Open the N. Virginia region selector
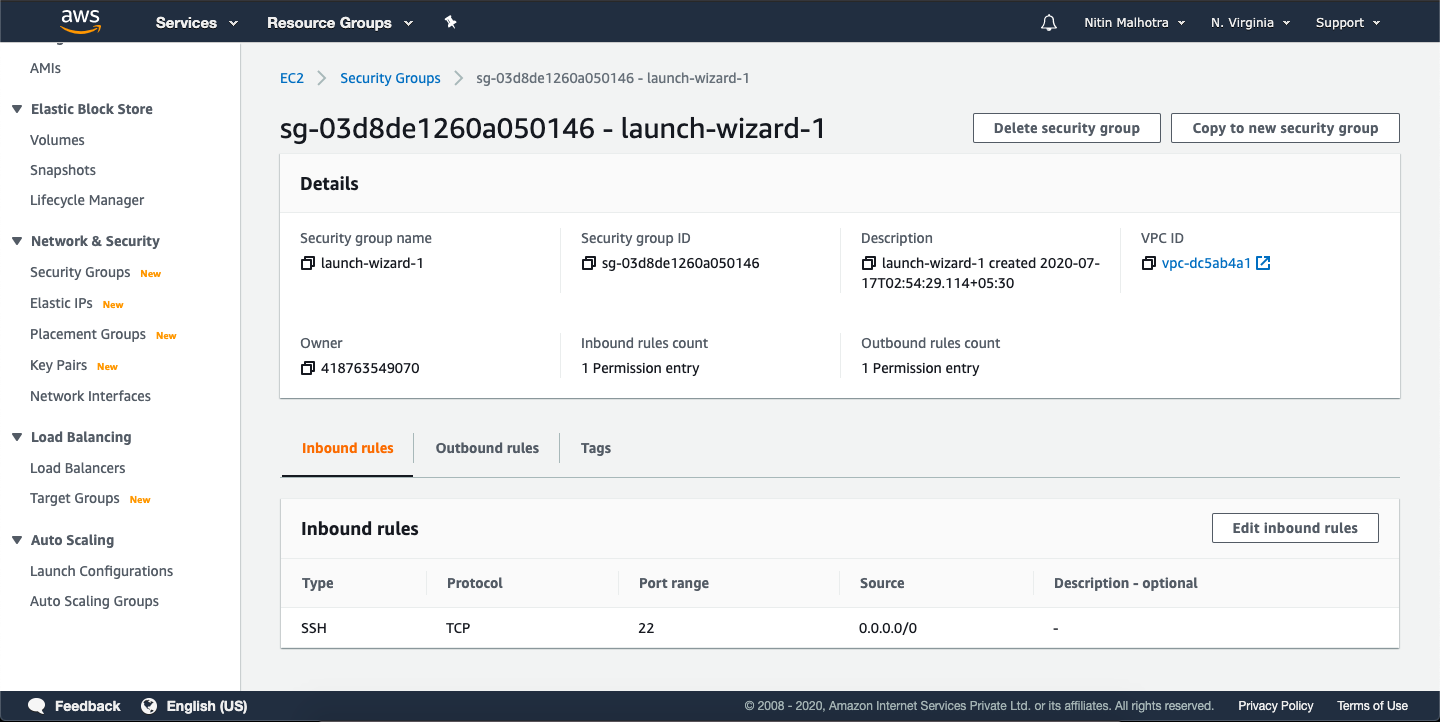 click(x=1251, y=22)
